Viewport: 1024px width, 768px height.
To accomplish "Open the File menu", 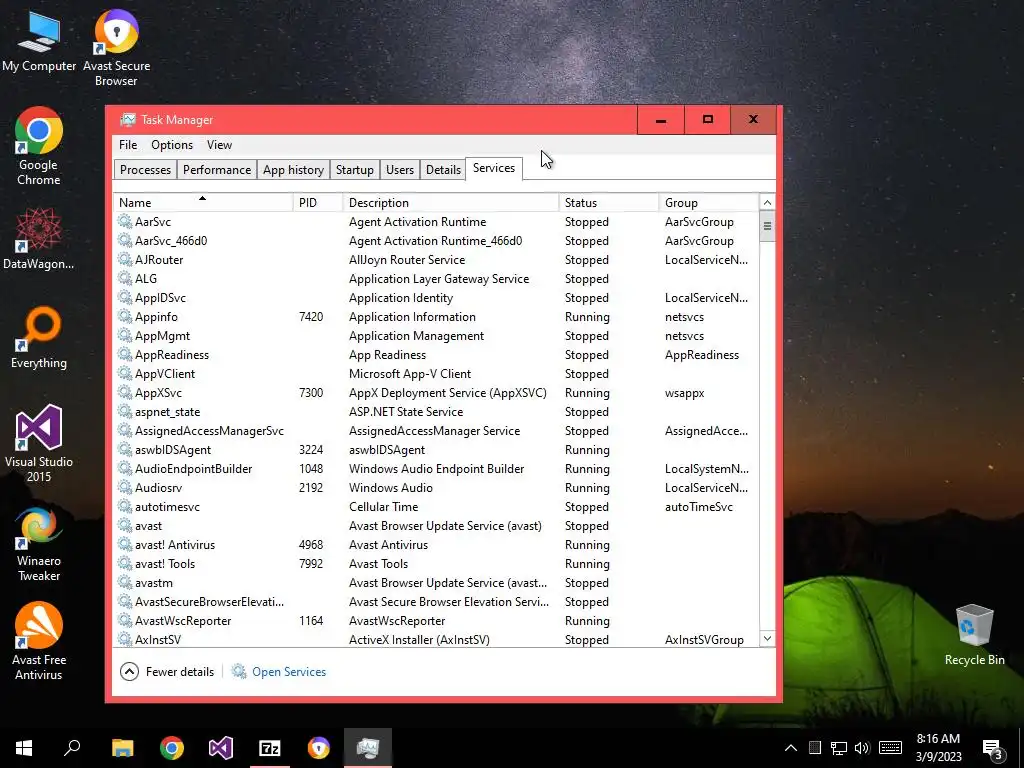I will pos(128,145).
